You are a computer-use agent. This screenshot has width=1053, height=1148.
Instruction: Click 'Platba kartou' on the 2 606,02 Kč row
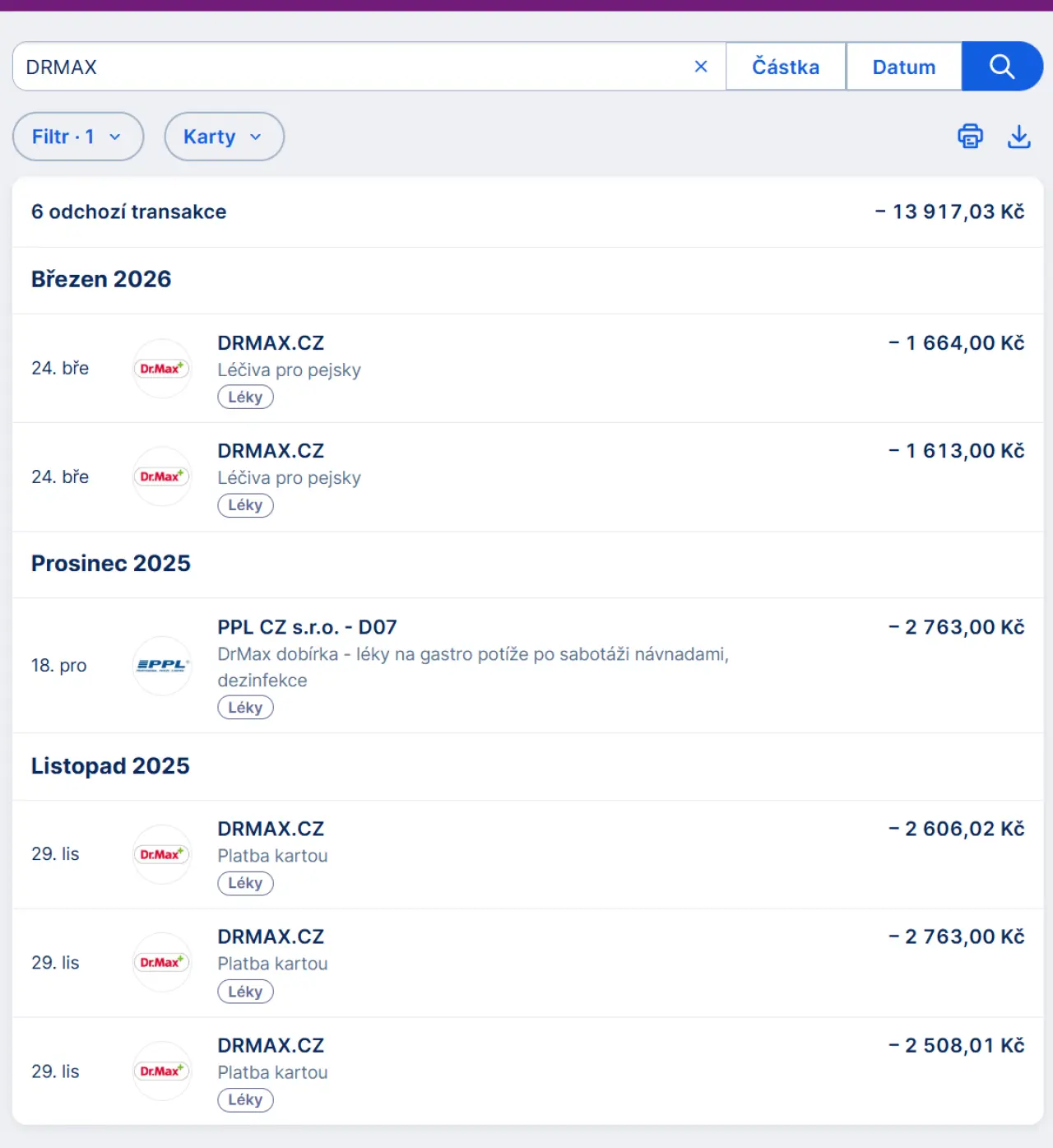[x=272, y=856]
